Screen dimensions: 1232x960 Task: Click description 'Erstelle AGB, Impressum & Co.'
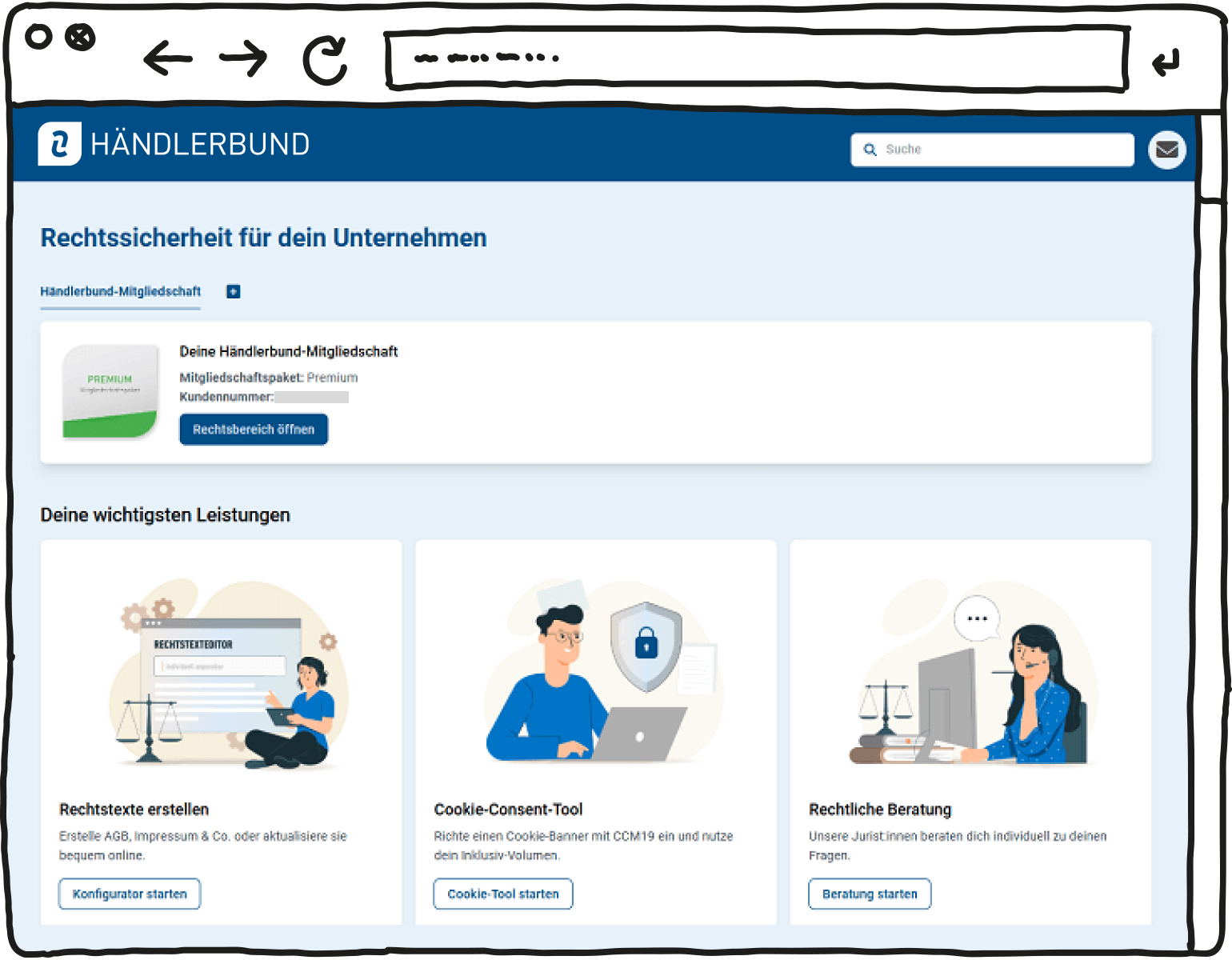click(203, 846)
